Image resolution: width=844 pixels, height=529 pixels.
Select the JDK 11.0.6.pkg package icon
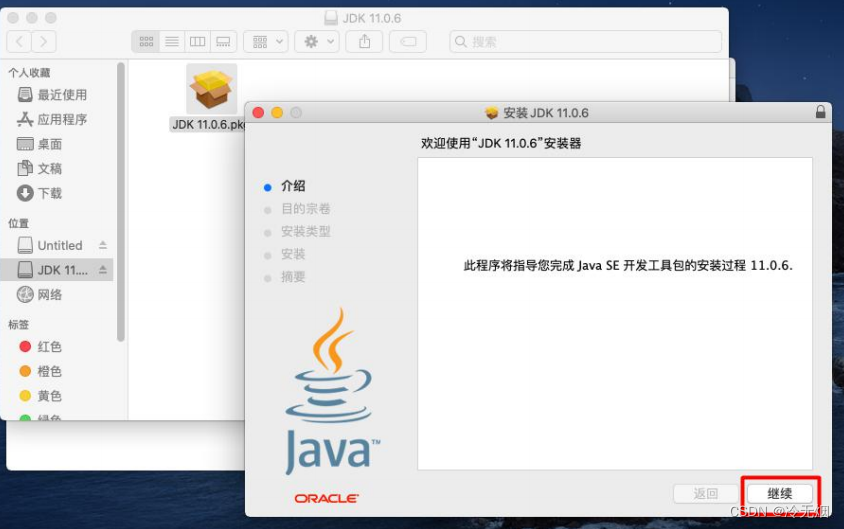212,88
